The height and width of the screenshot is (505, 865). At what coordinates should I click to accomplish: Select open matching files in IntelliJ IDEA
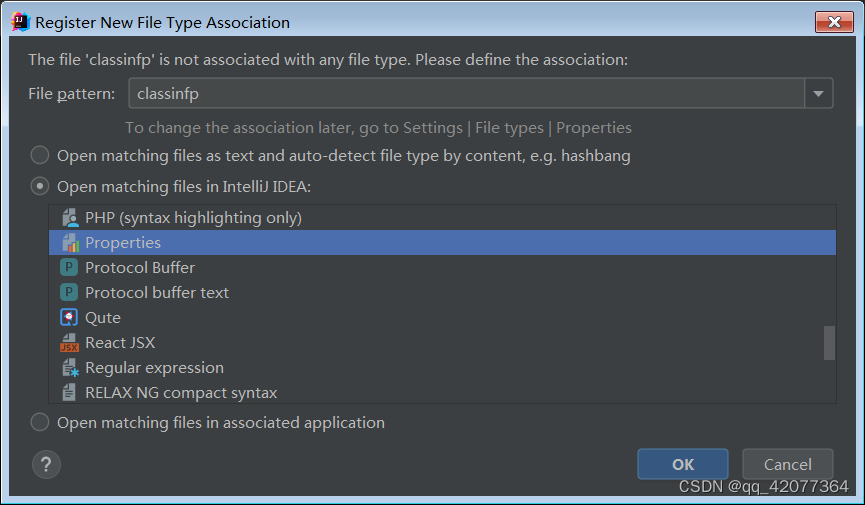click(40, 186)
